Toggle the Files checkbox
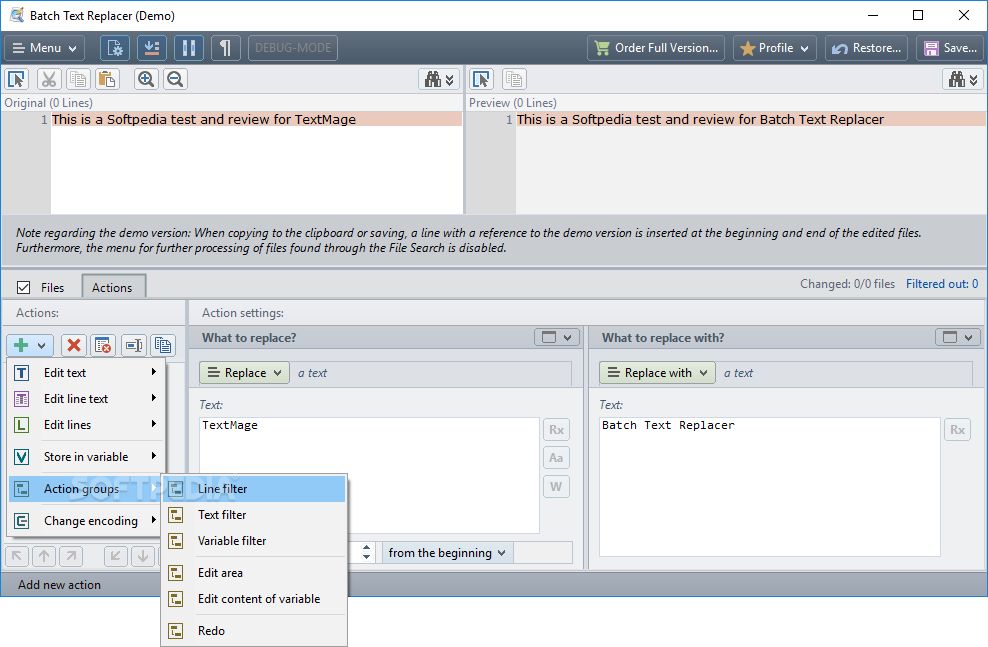Screen dimensions: 988x647 (x=23, y=287)
